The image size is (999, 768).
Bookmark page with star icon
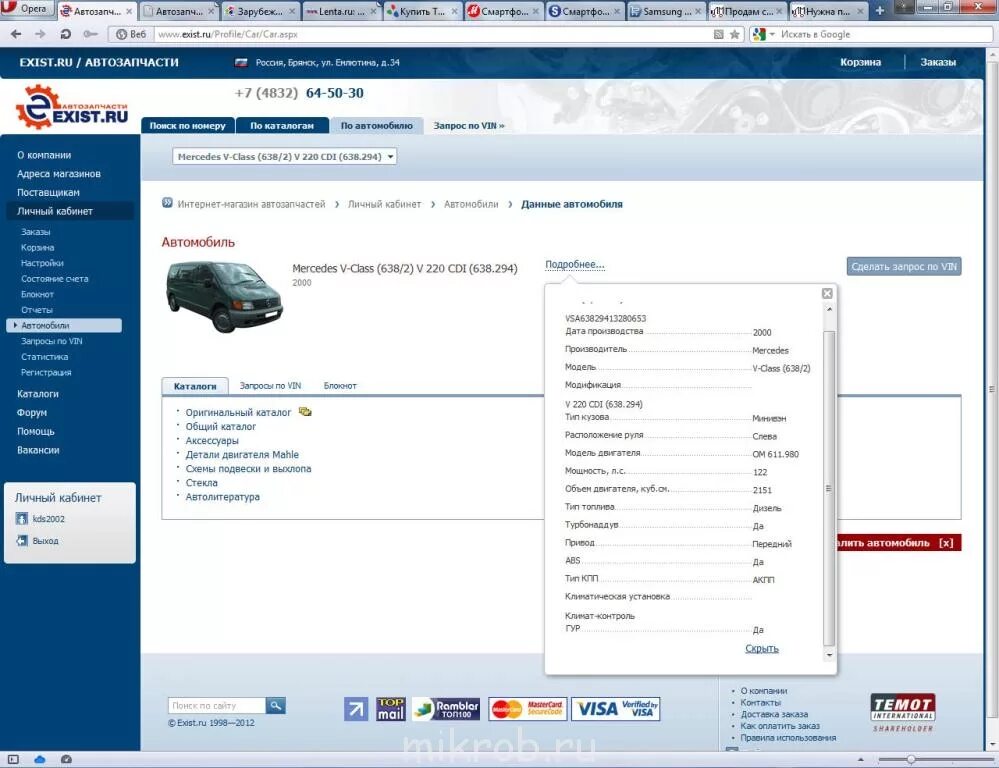point(735,34)
